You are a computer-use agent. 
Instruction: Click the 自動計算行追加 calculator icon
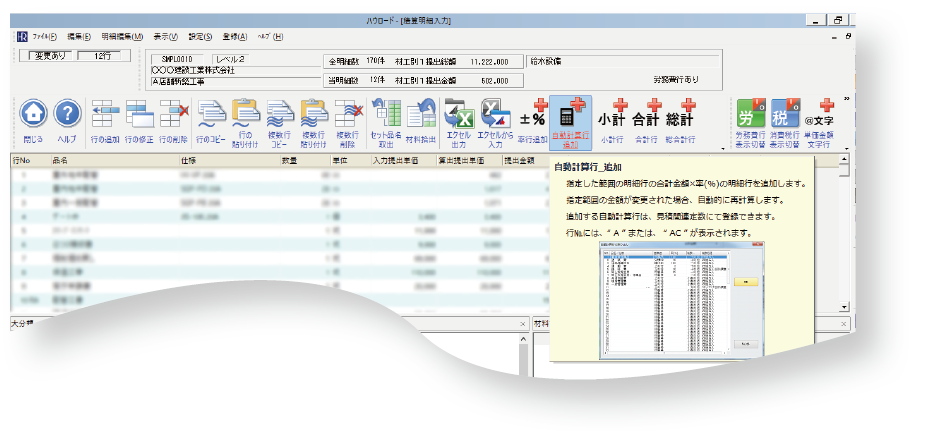click(569, 117)
